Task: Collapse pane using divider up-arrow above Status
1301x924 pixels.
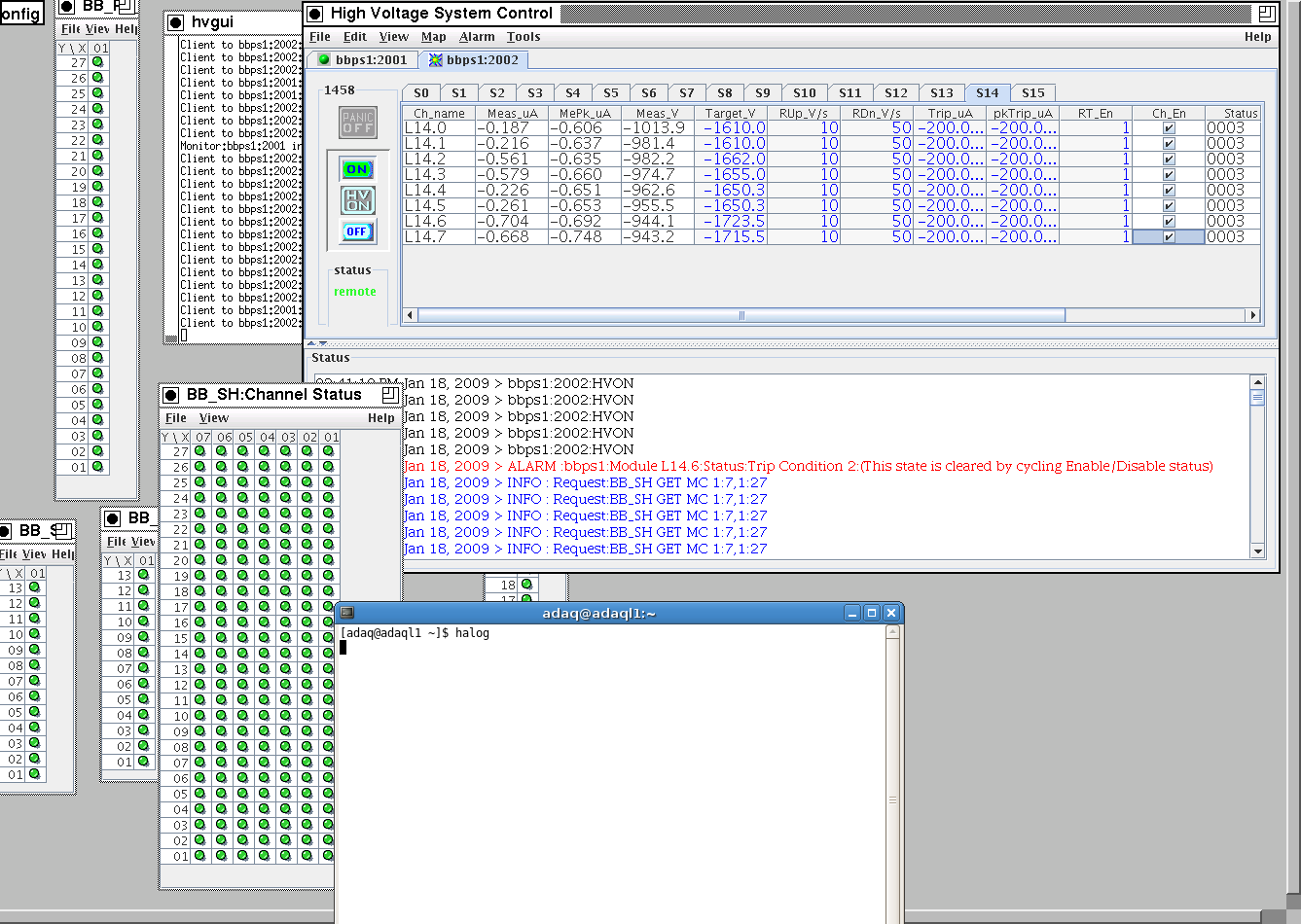Action: coord(312,343)
